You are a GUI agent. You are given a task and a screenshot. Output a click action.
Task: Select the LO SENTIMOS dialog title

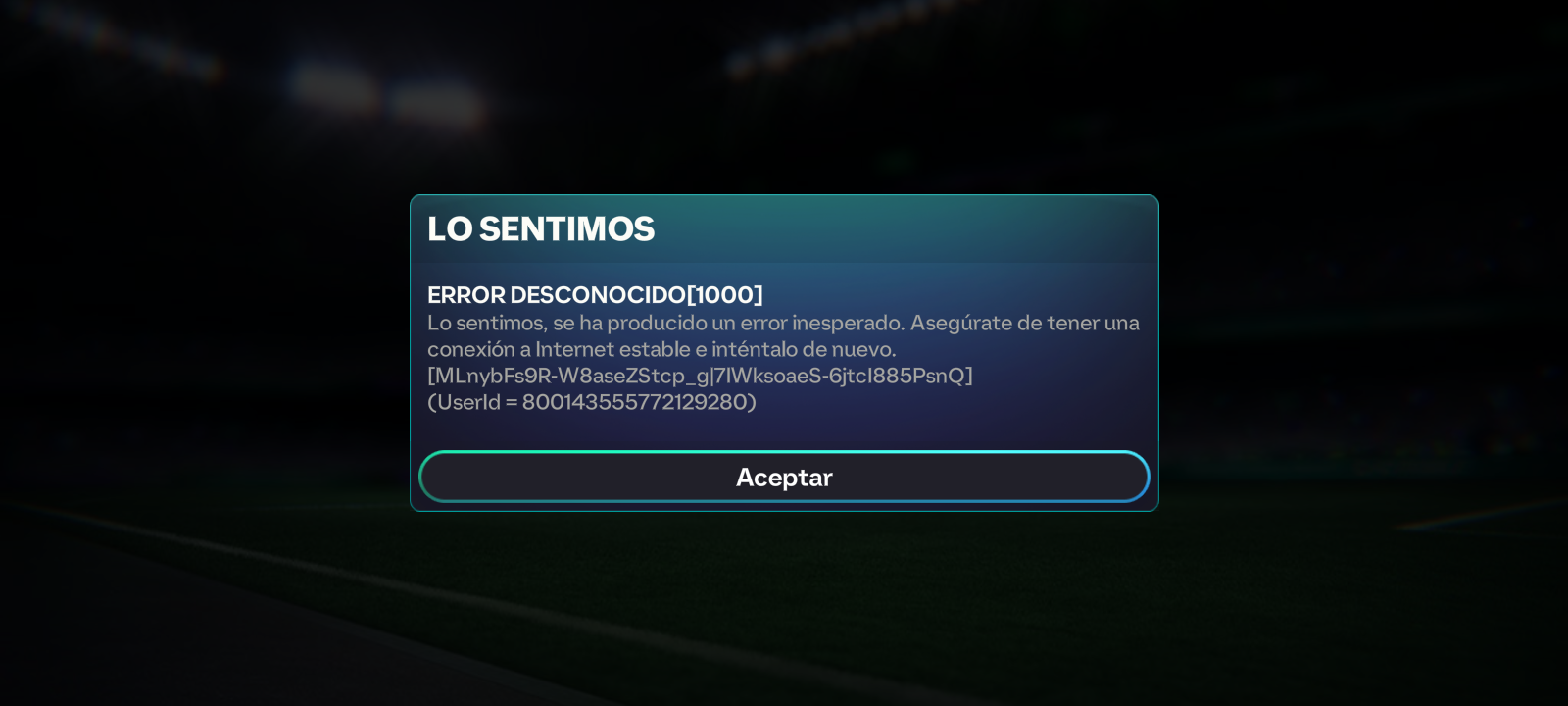(541, 228)
